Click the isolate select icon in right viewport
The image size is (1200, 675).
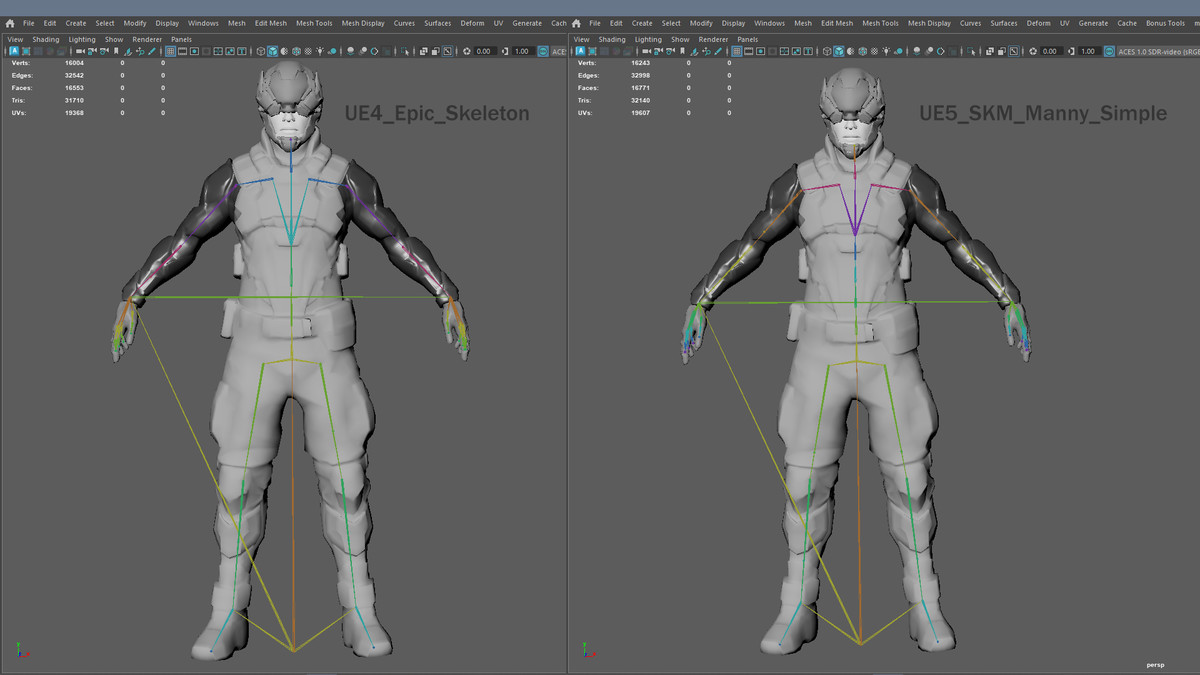click(x=971, y=51)
